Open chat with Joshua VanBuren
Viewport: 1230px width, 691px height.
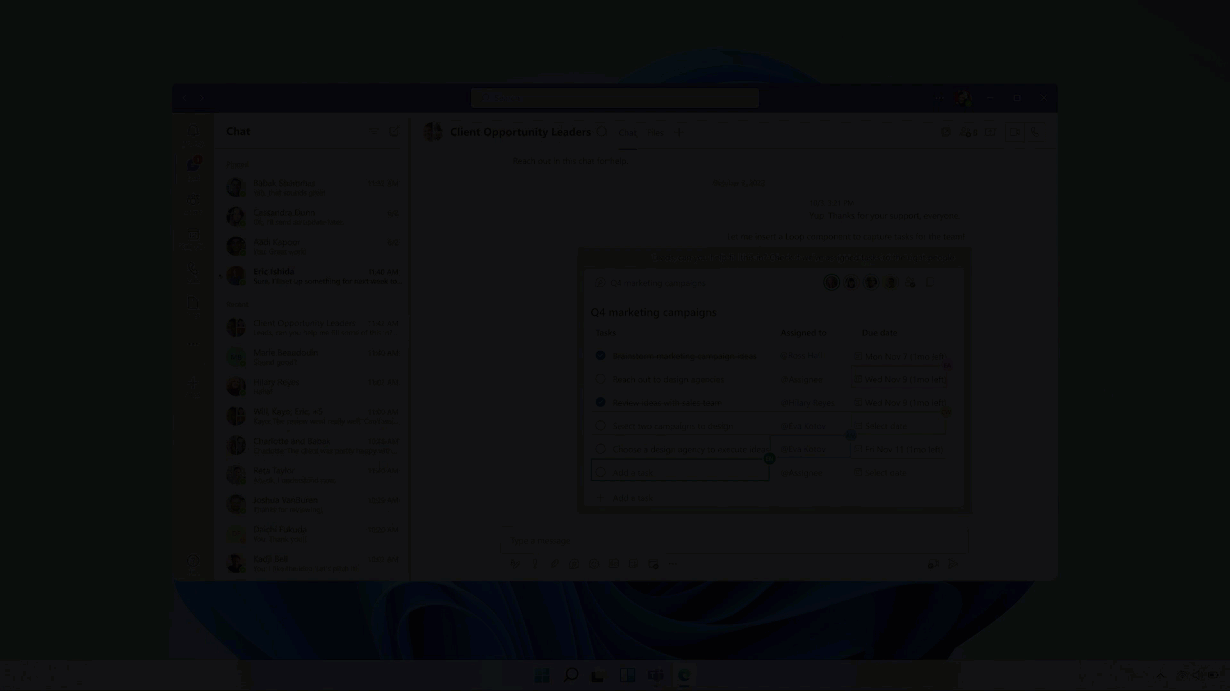(313, 504)
